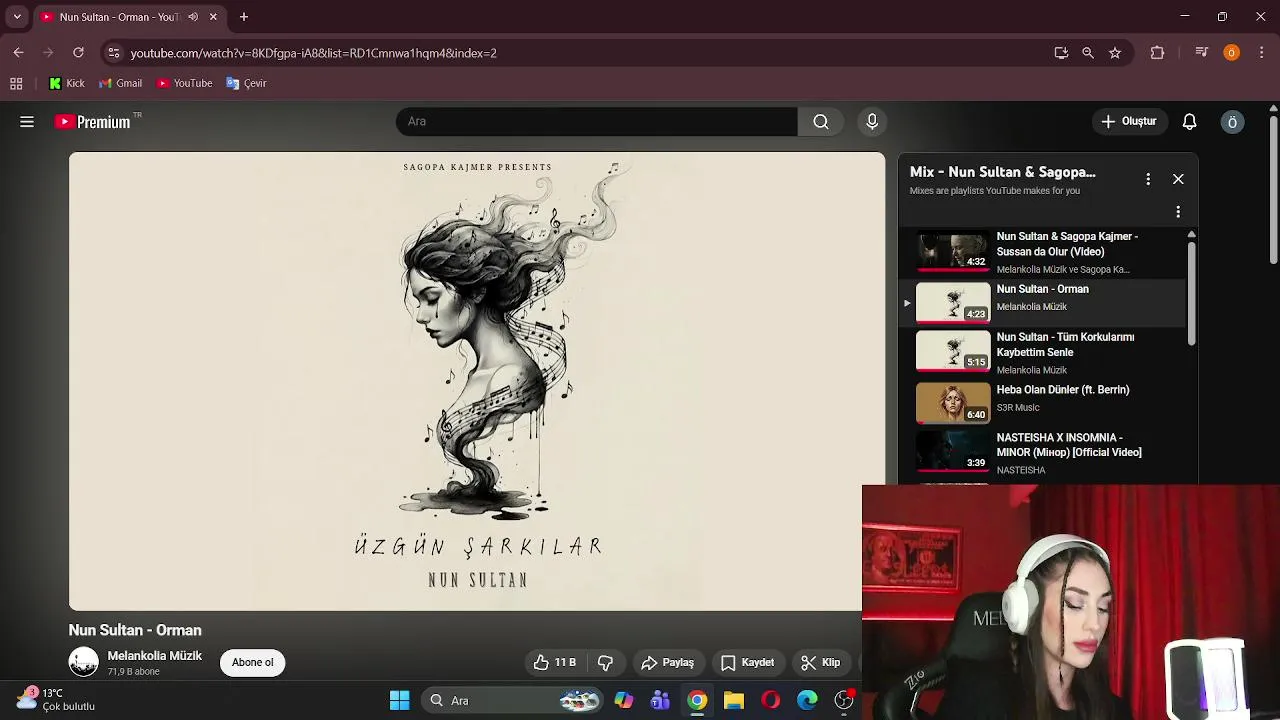
Task: Click the YouTube search magnifier button
Action: (820, 121)
